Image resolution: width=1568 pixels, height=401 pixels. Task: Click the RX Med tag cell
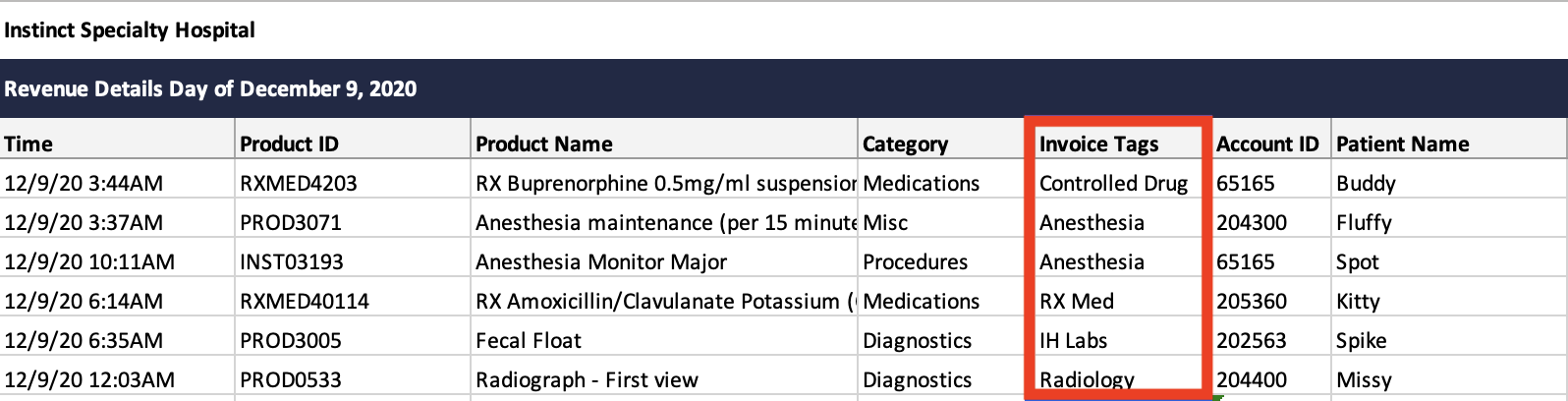click(x=1119, y=301)
